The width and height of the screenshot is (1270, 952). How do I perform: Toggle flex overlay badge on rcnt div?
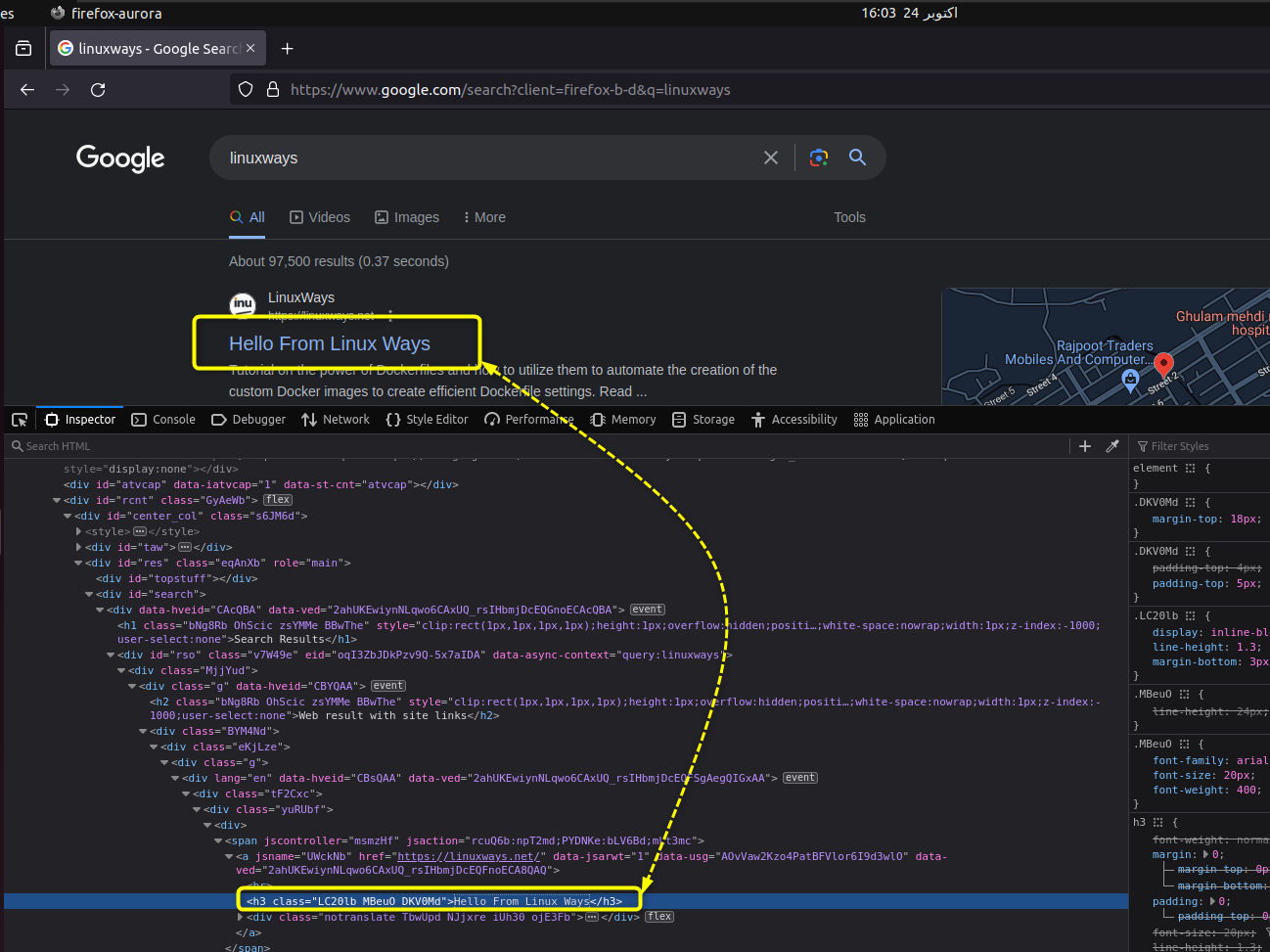(x=278, y=500)
